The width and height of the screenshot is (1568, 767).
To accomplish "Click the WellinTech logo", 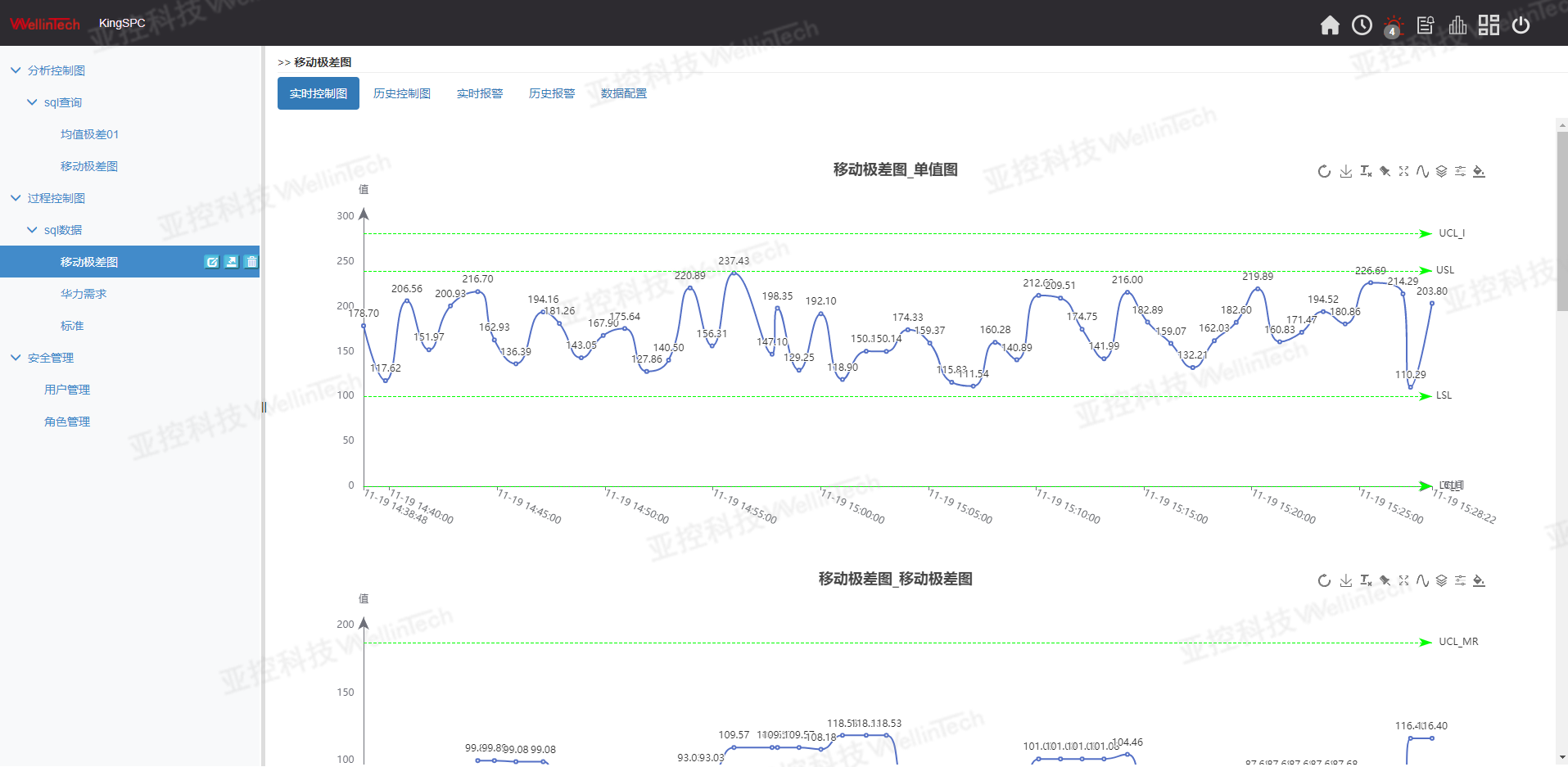I will click(45, 24).
